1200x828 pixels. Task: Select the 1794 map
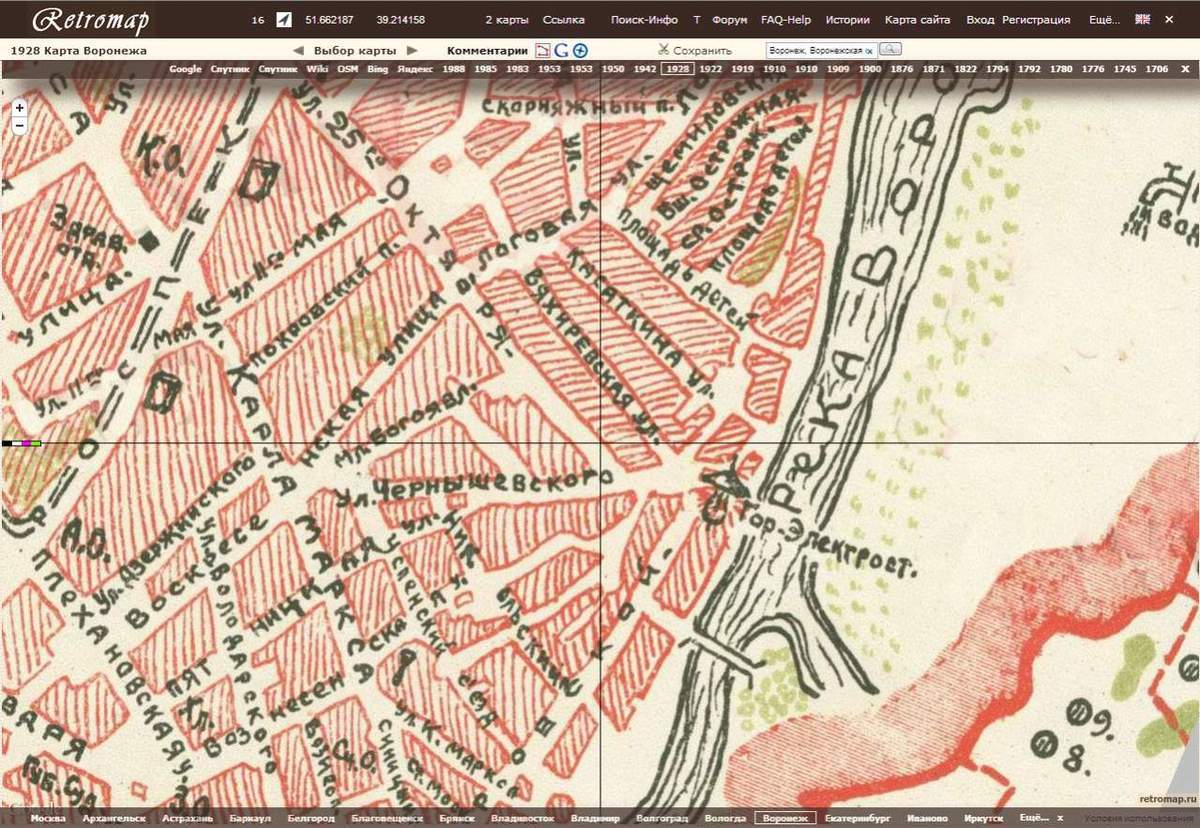tap(997, 69)
